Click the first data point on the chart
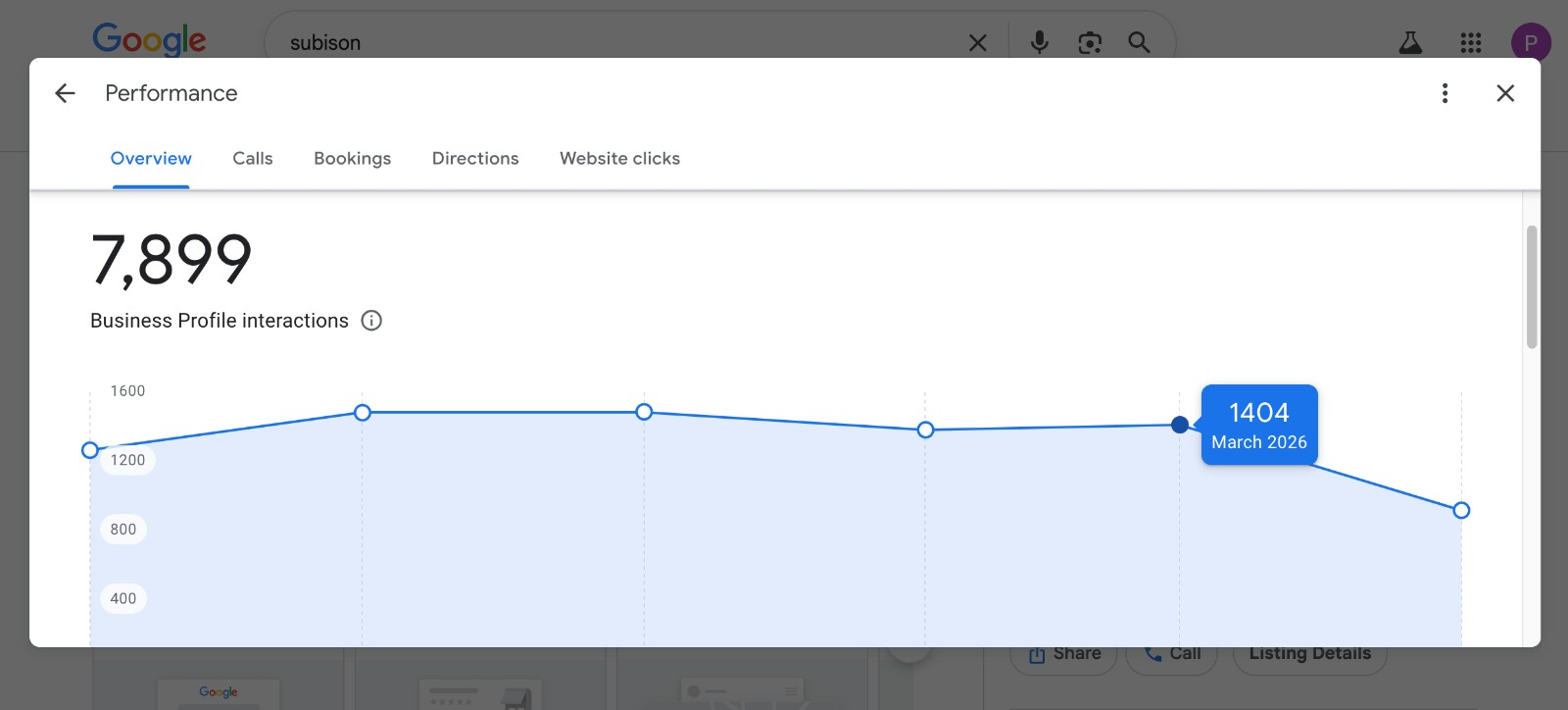This screenshot has height=710, width=1568. [x=90, y=450]
